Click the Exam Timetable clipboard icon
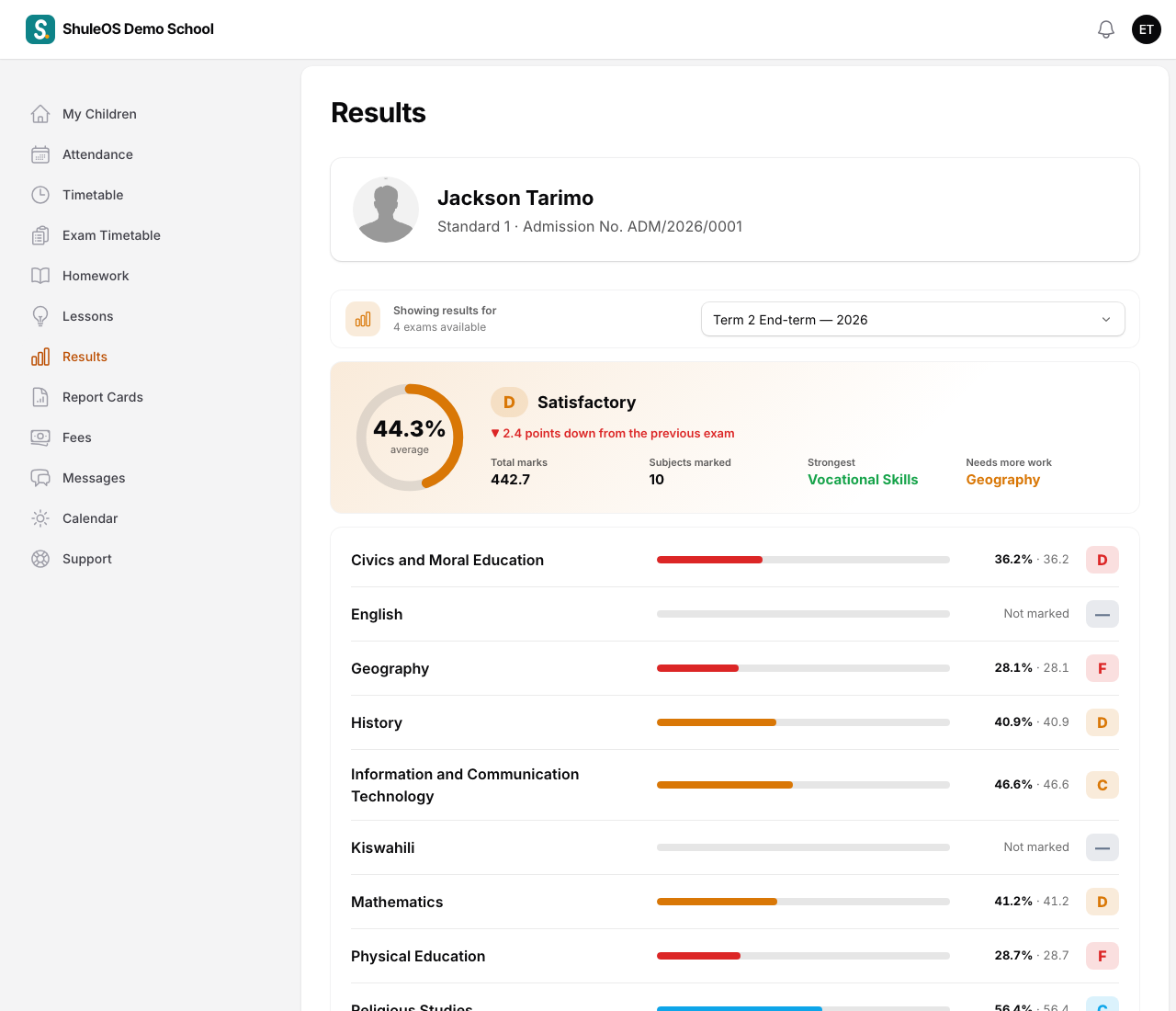 [40, 235]
